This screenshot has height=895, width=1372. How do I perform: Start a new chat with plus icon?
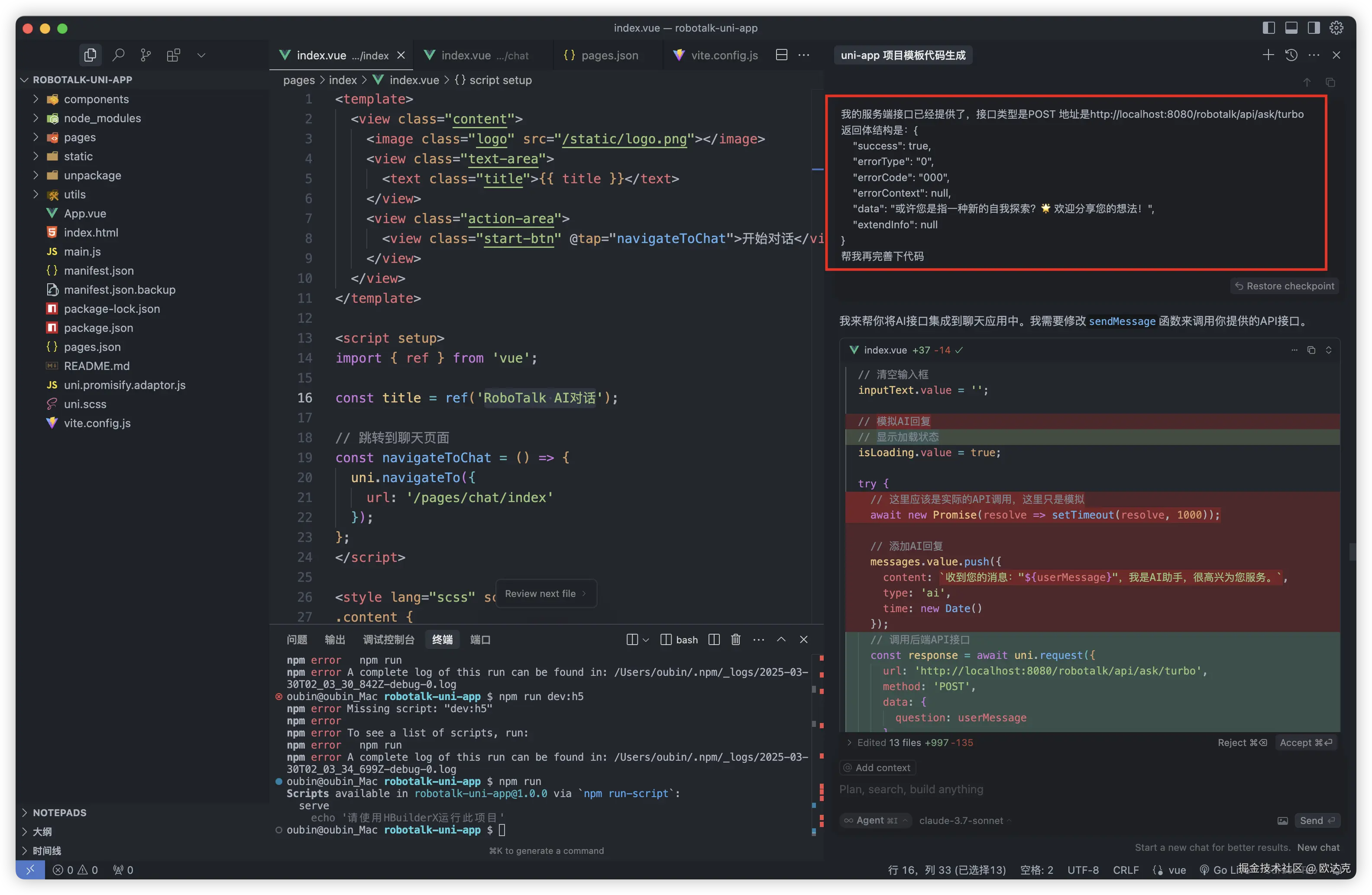1268,55
